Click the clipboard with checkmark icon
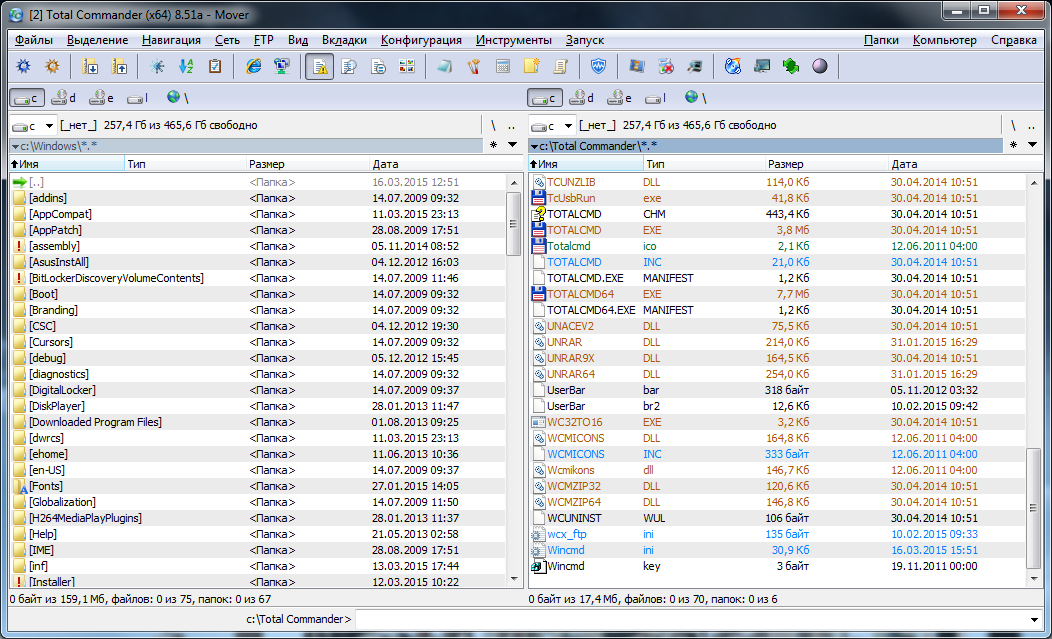 [215, 66]
